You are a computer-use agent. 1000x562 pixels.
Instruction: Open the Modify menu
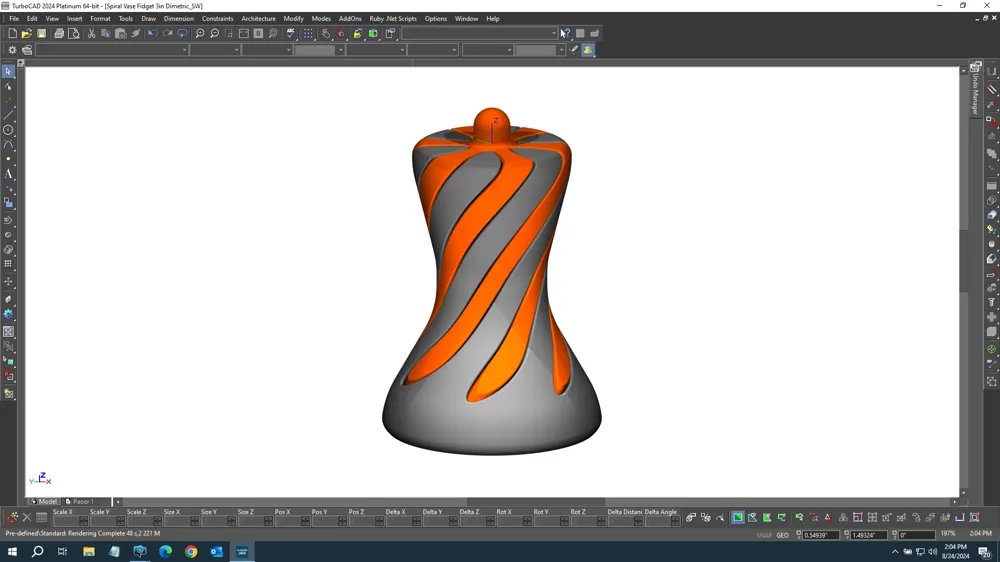click(x=293, y=19)
